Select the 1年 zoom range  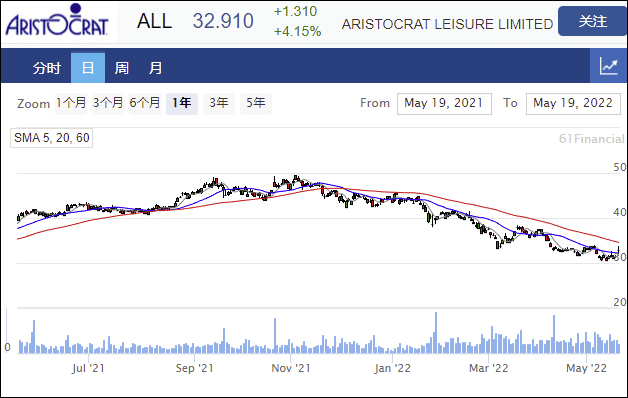pos(182,103)
